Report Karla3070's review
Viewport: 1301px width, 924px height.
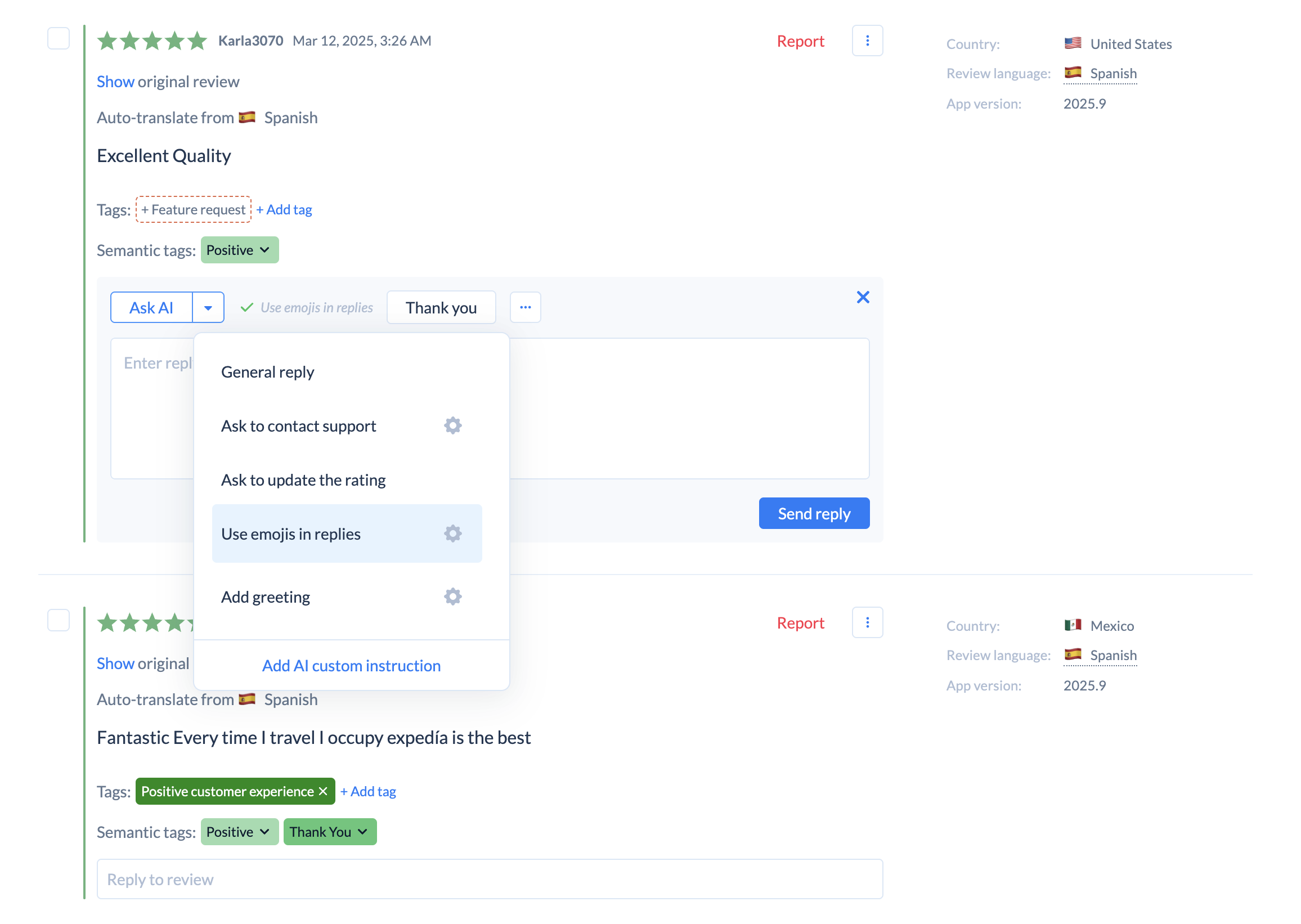(800, 41)
